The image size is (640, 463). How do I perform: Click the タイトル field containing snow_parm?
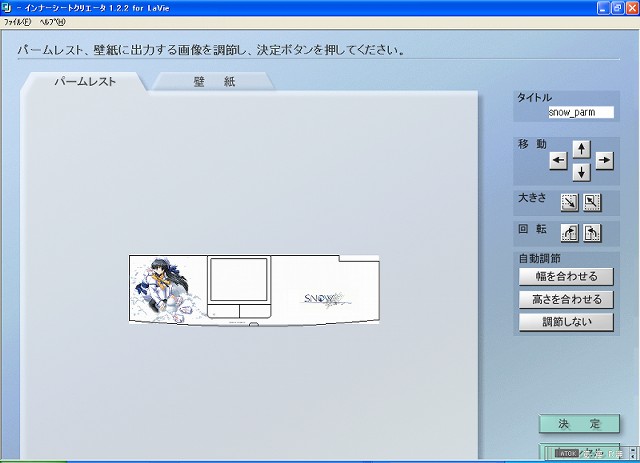coord(581,112)
